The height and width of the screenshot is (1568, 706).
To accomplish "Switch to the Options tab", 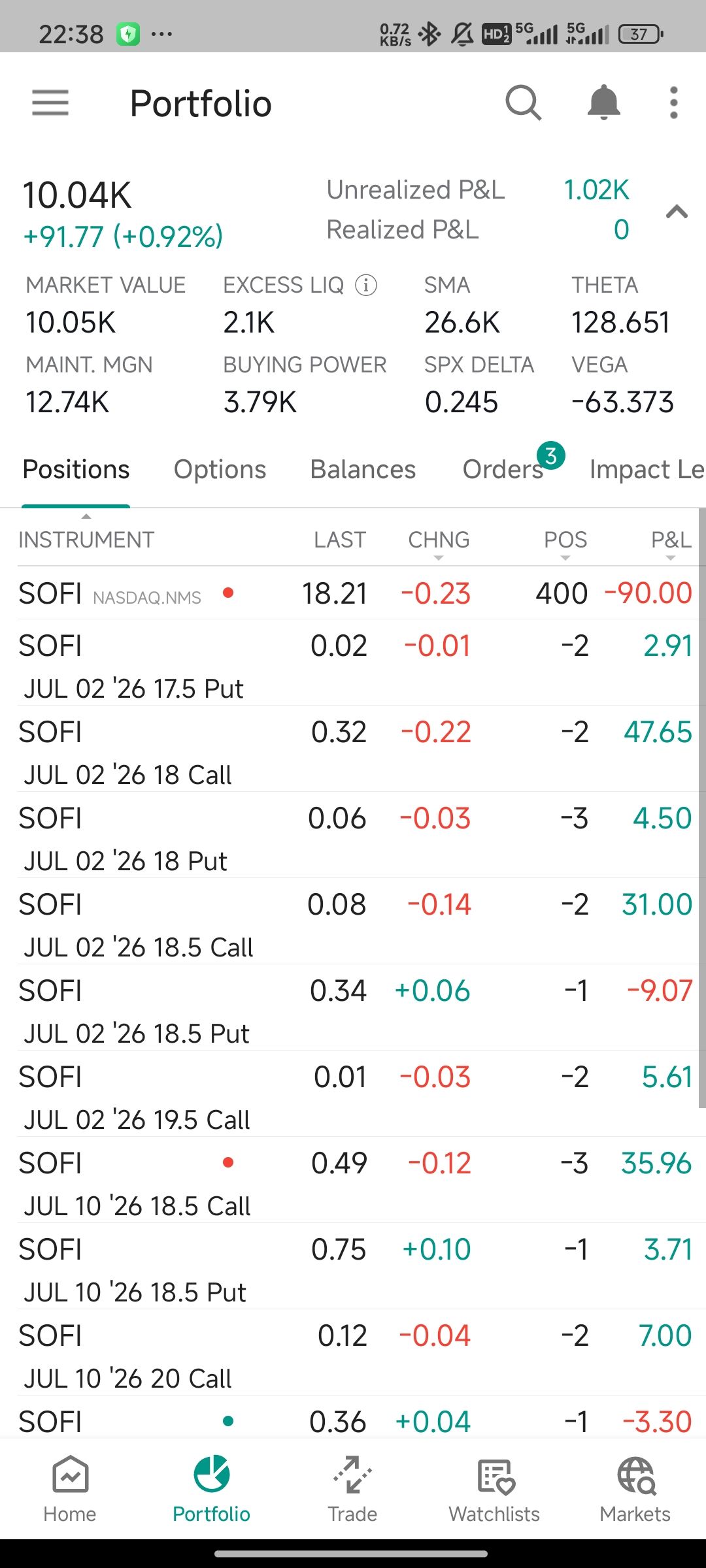I will (220, 470).
